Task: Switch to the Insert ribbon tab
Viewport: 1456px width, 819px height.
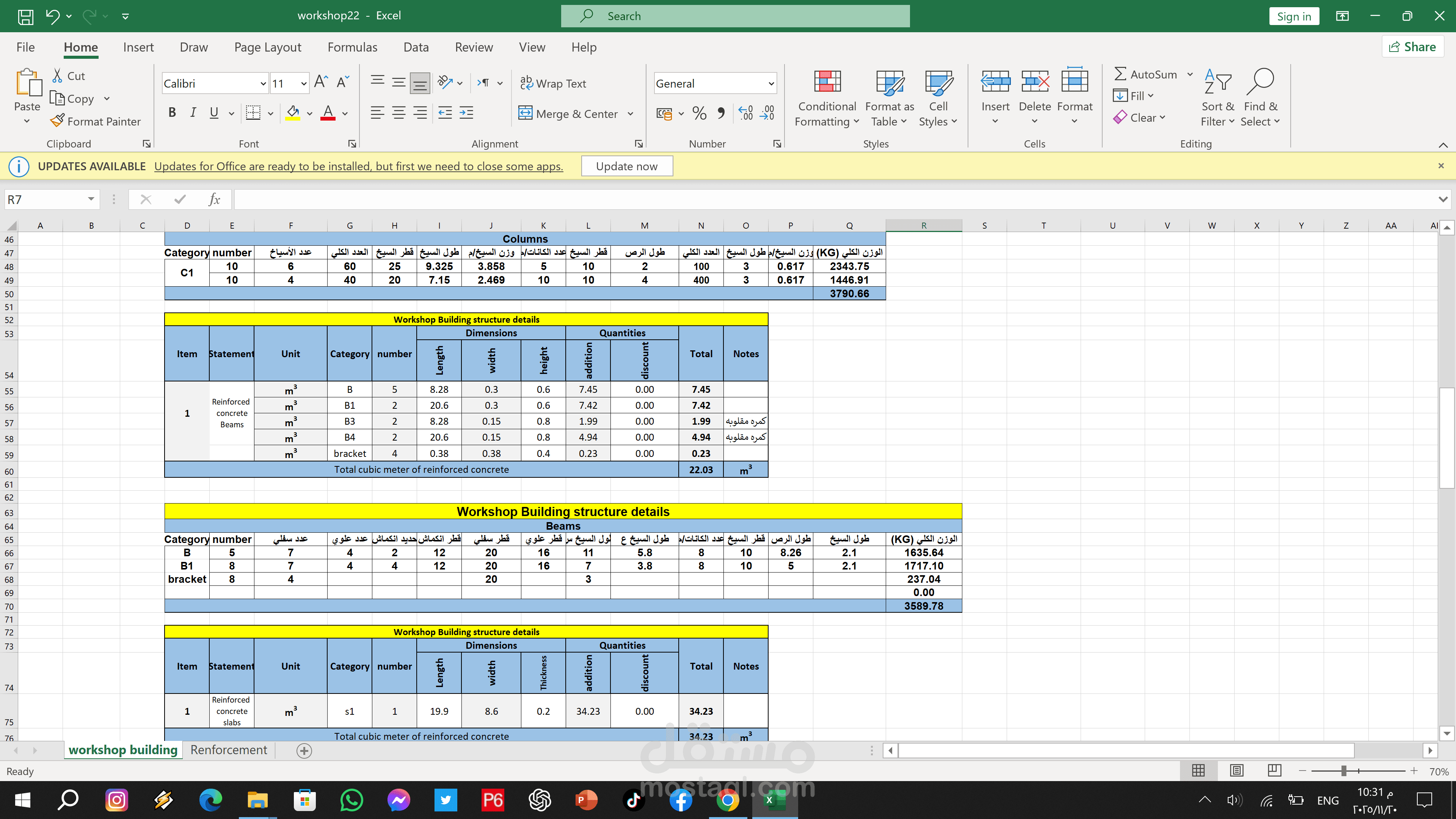Action: [138, 47]
